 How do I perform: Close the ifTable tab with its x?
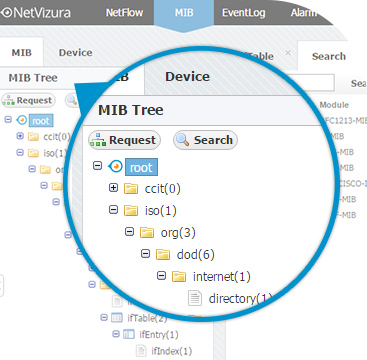(x=288, y=53)
